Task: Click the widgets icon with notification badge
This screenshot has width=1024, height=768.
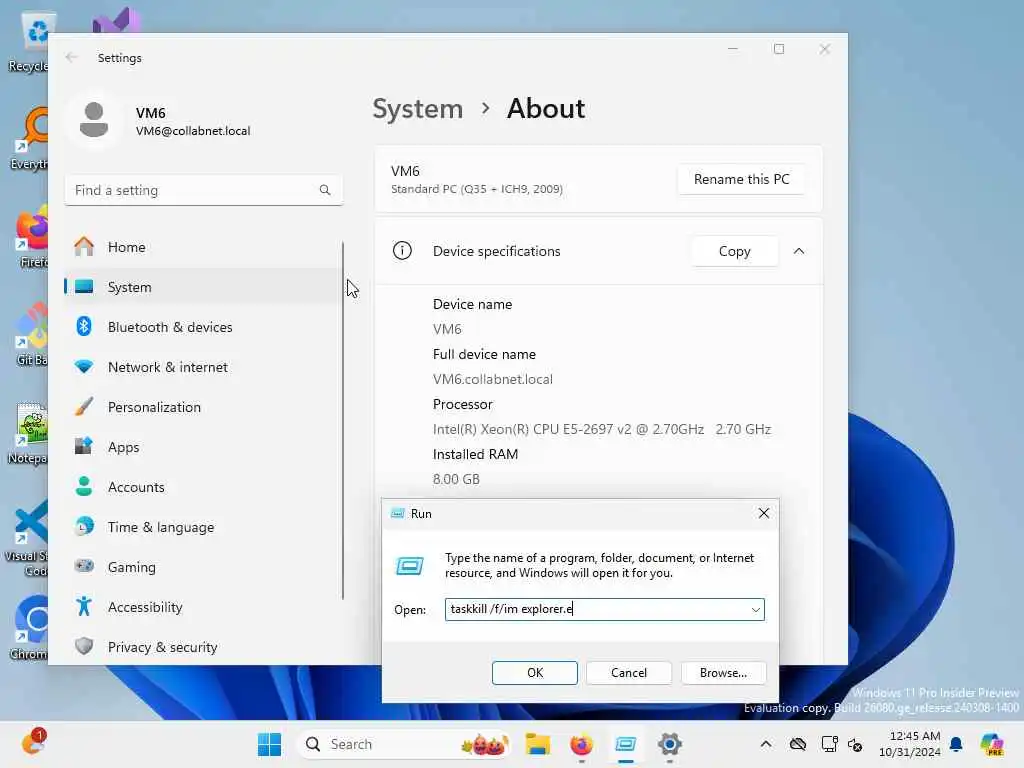Action: pos(33,743)
